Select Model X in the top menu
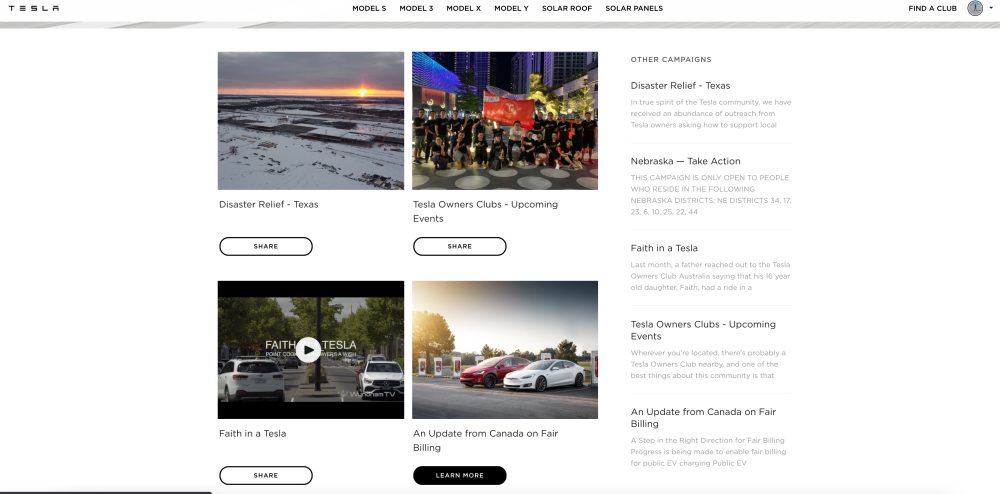Viewport: 1000px width, 494px height. [464, 8]
